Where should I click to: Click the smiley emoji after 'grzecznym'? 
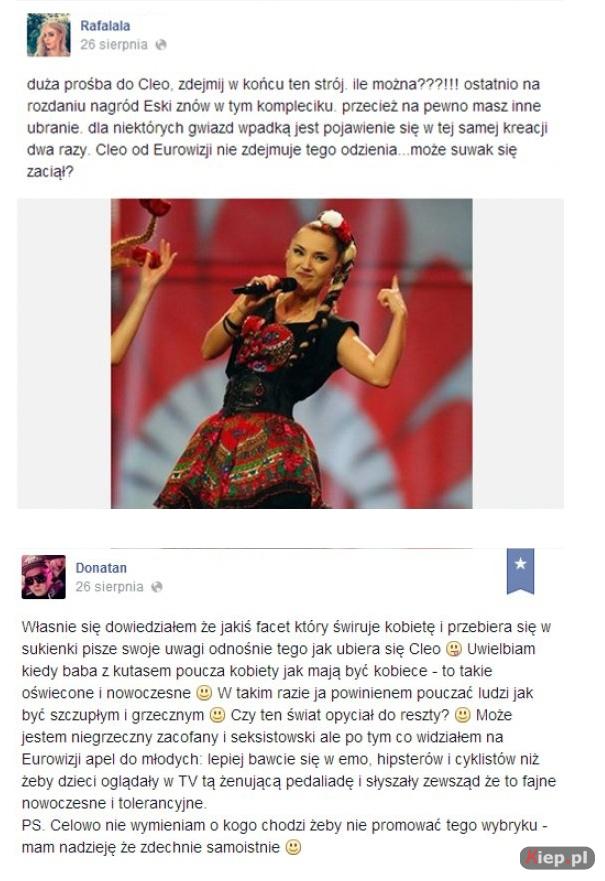point(217,715)
